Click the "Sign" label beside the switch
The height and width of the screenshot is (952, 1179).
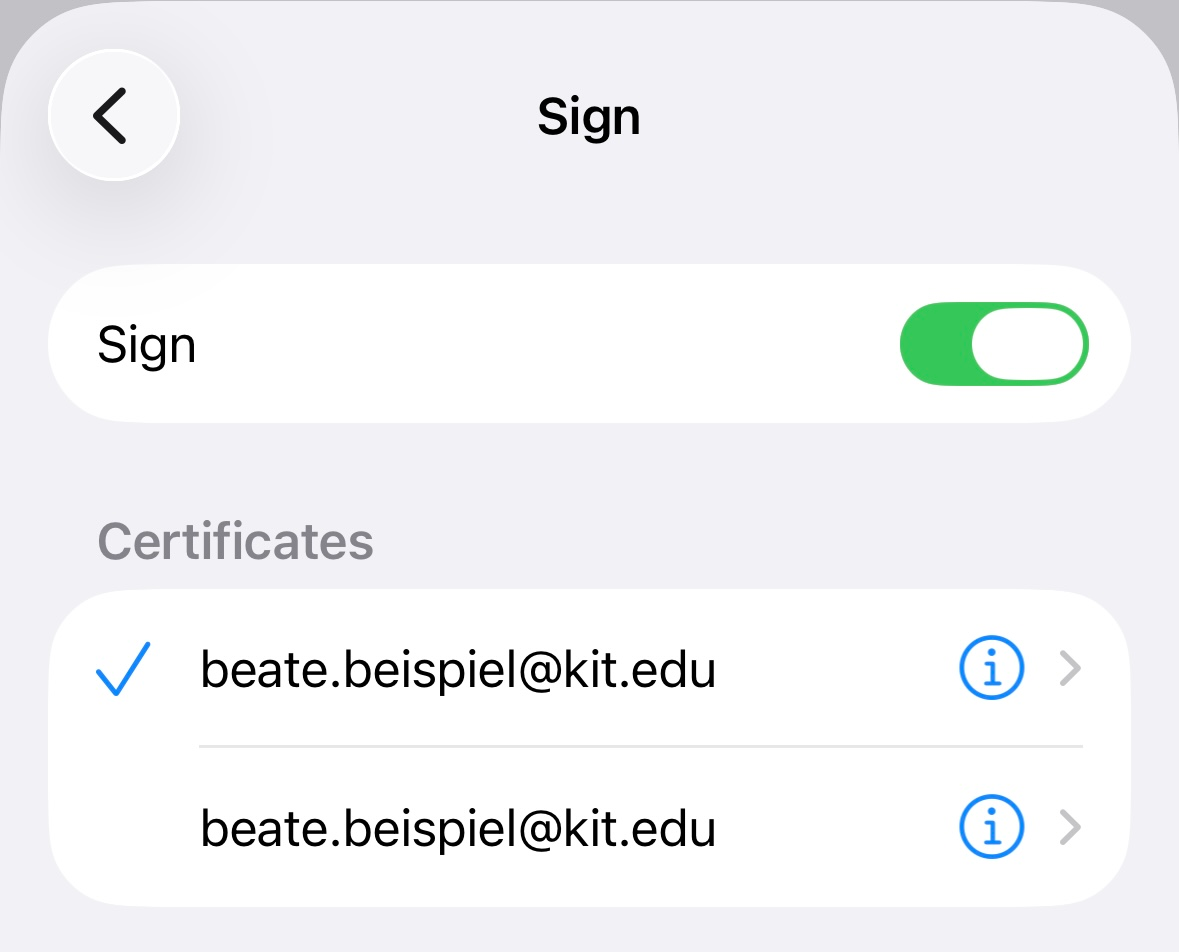click(x=146, y=346)
